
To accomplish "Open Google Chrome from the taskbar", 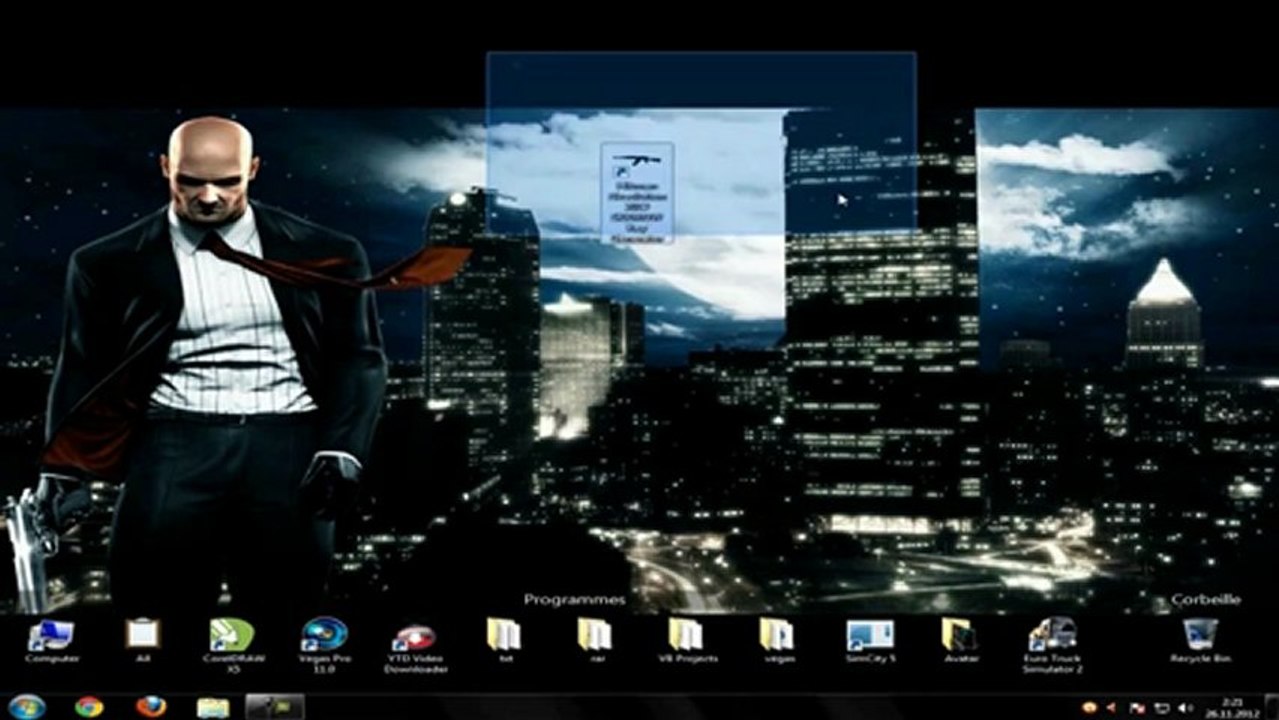I will tap(89, 706).
